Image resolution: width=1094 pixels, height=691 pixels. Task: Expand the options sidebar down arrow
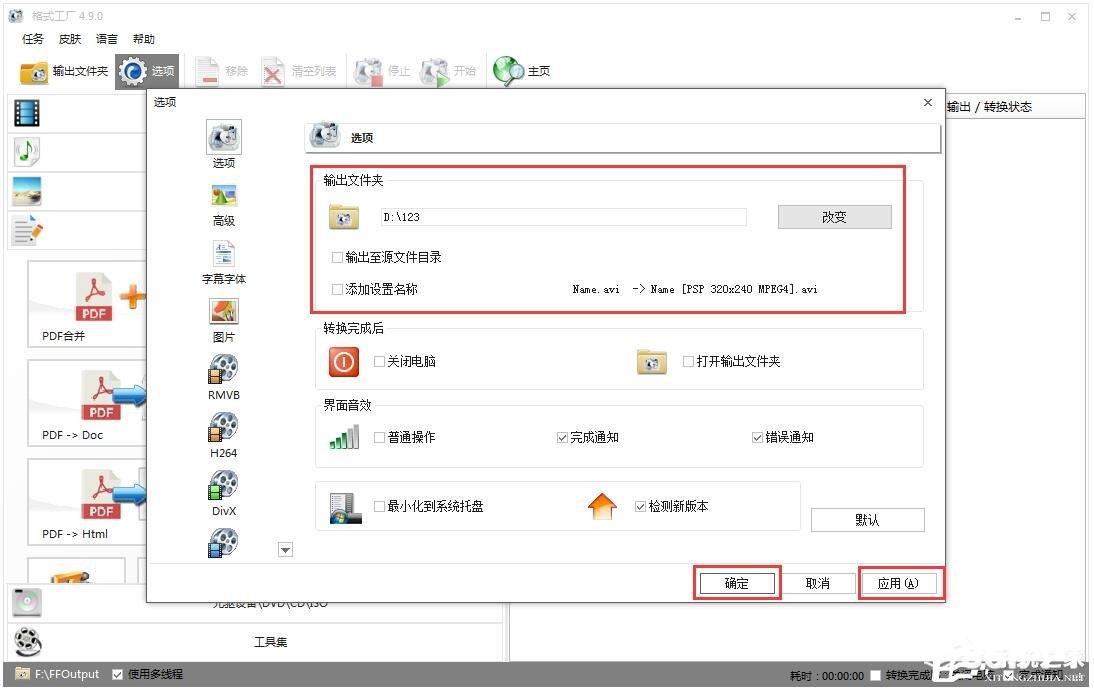tap(285, 550)
